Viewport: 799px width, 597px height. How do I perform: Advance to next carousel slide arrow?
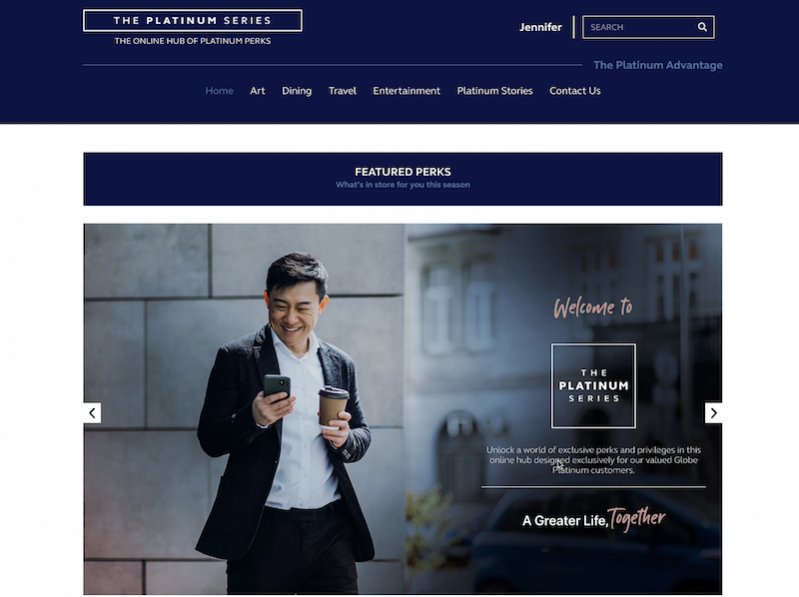713,413
